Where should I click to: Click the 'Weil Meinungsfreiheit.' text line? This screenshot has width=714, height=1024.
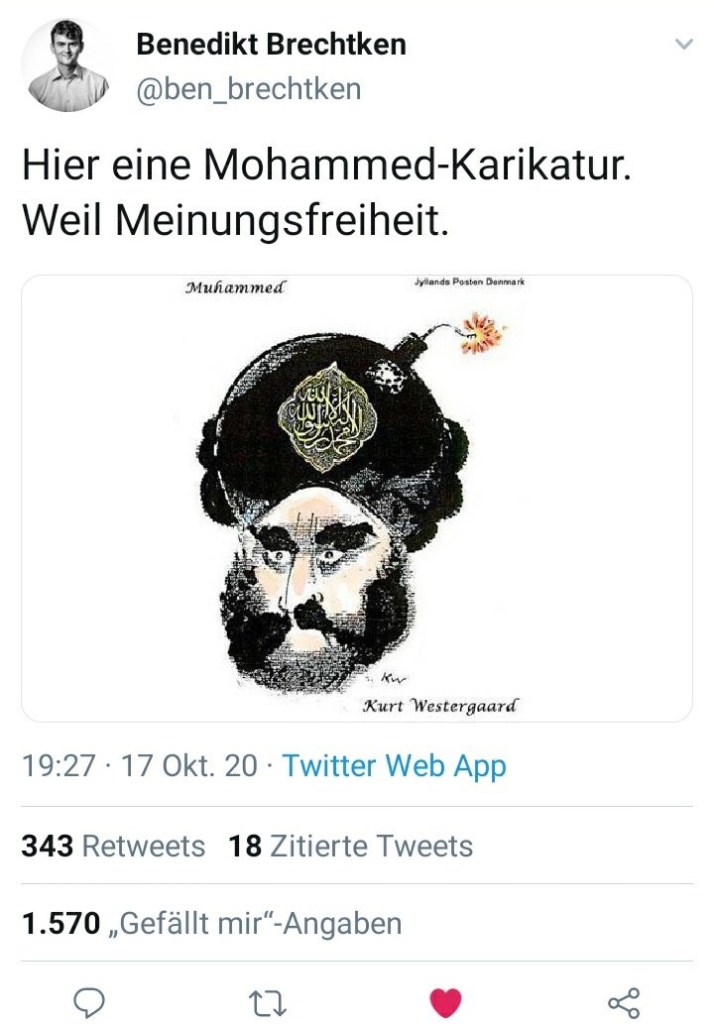[236, 220]
